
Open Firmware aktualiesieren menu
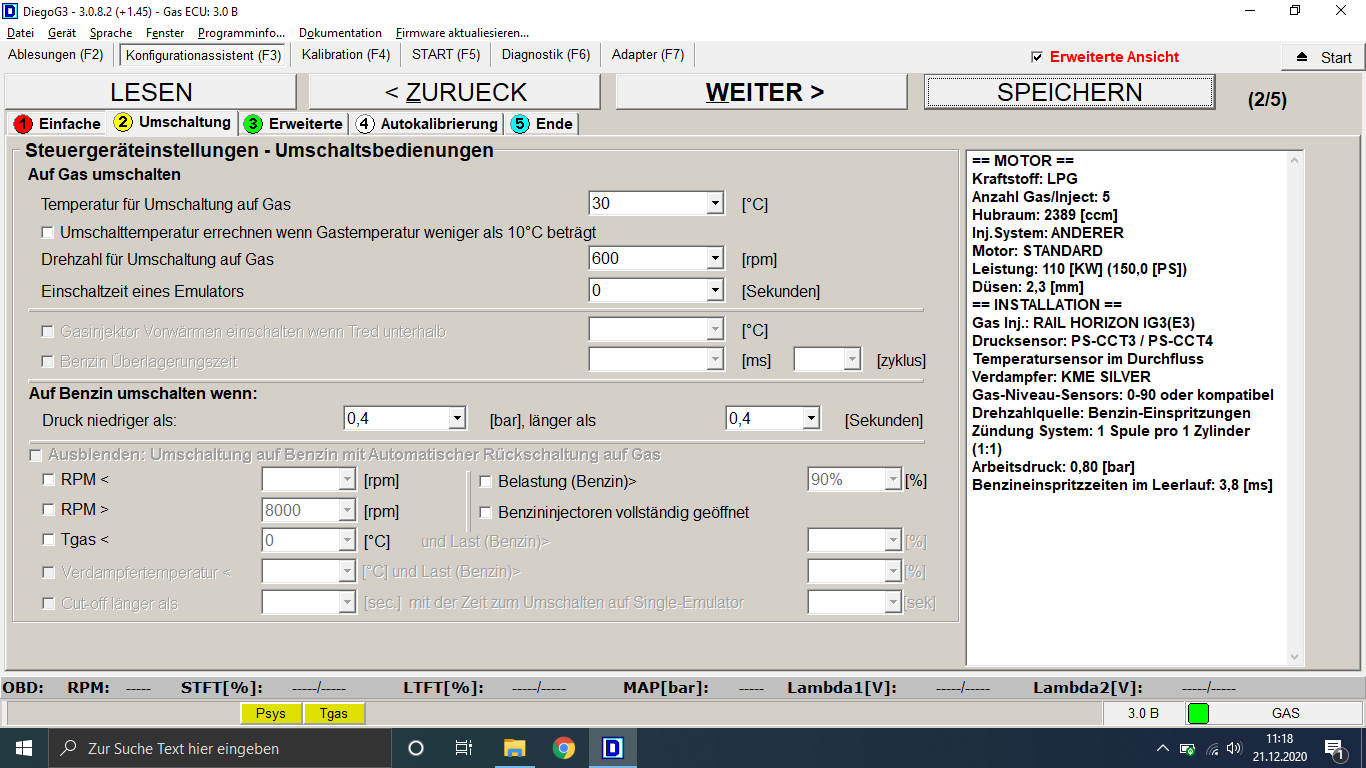coord(462,33)
